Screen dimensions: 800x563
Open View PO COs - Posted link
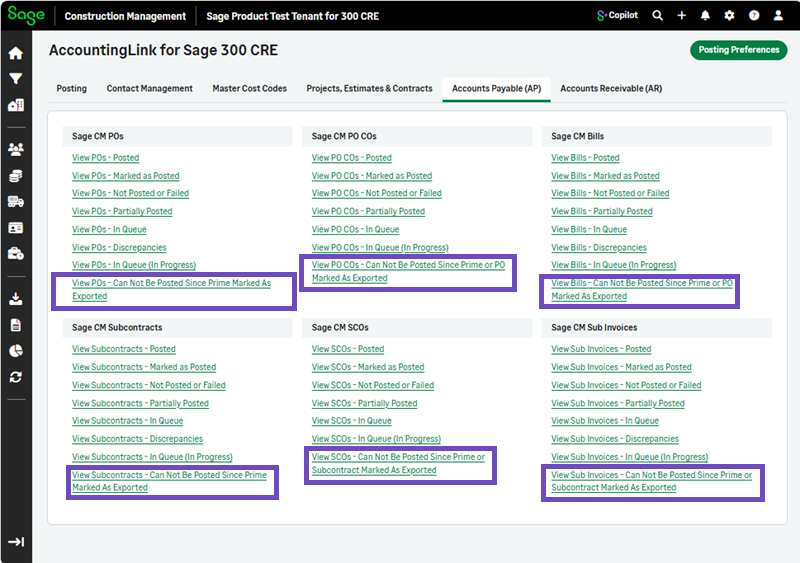(352, 158)
